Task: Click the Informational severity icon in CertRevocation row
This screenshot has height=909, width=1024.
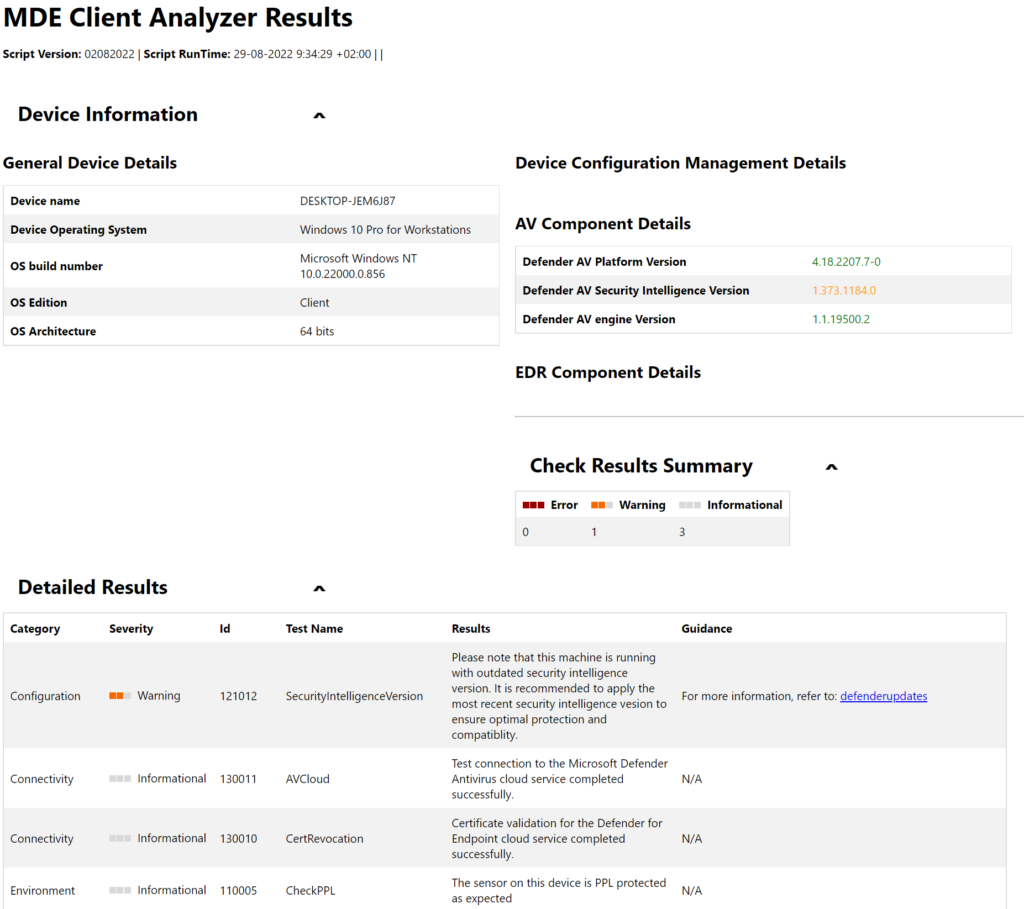Action: [120, 838]
